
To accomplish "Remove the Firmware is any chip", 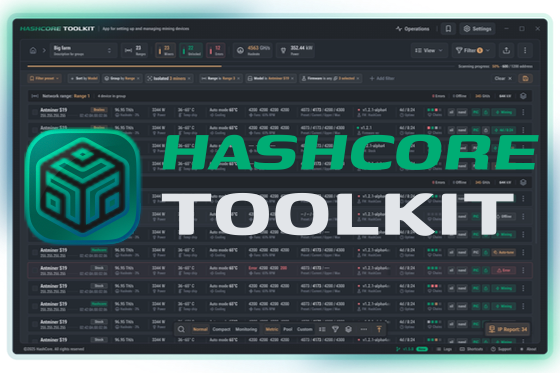I will tap(358, 78).
